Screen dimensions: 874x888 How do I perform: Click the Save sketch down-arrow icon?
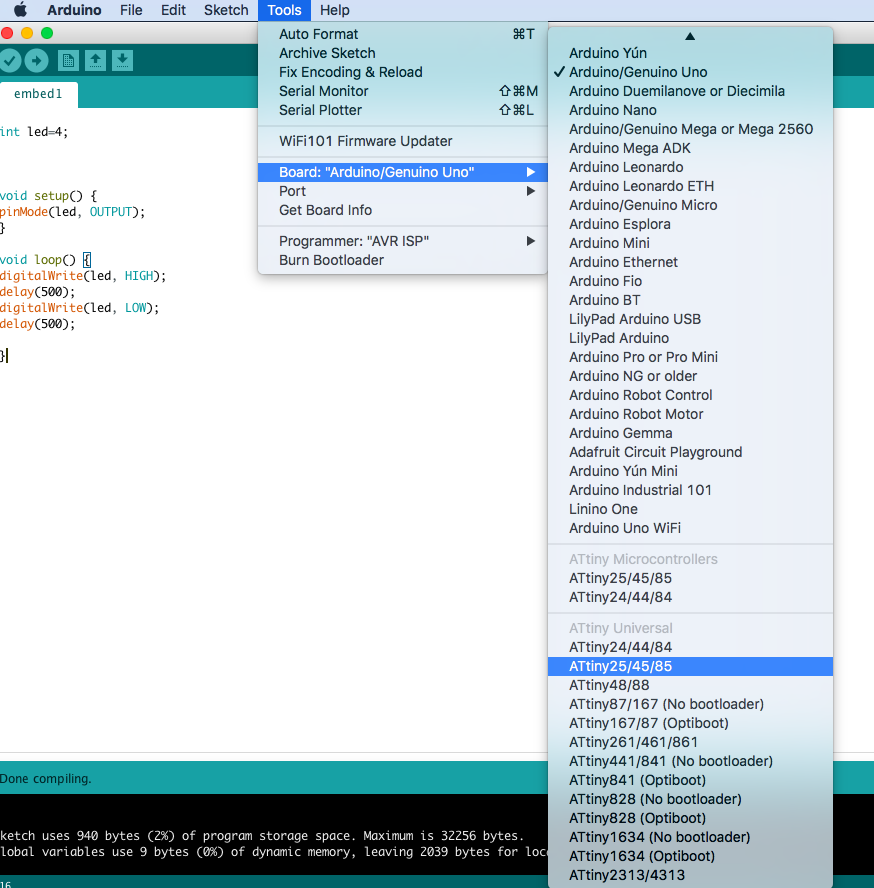(x=122, y=61)
